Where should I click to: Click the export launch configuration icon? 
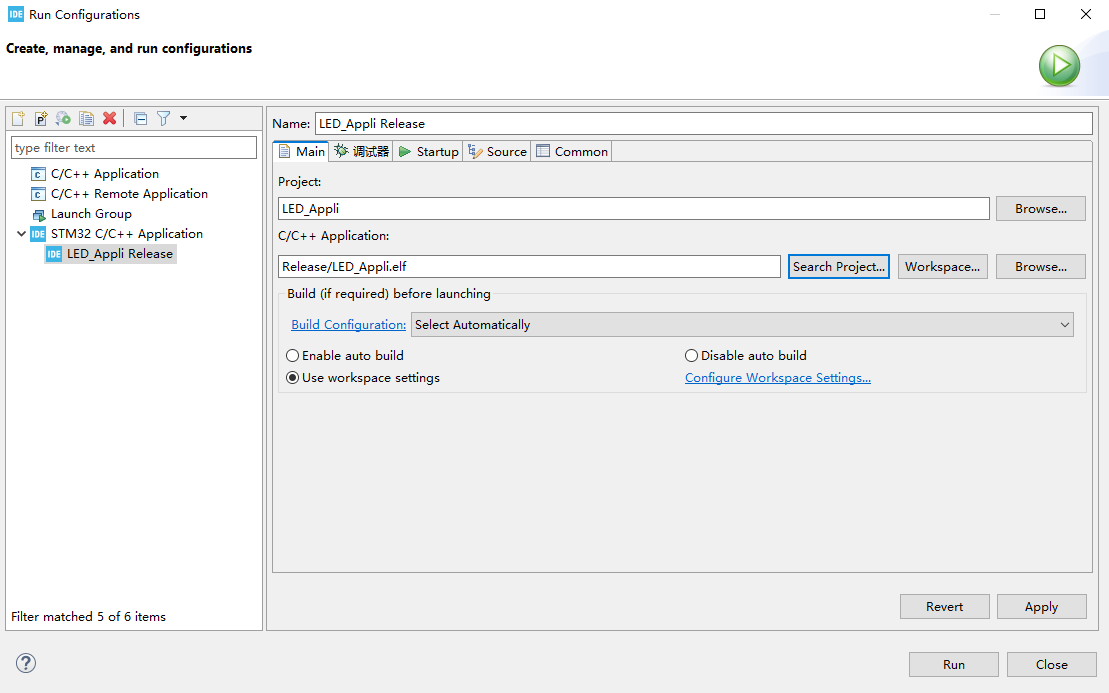[64, 118]
